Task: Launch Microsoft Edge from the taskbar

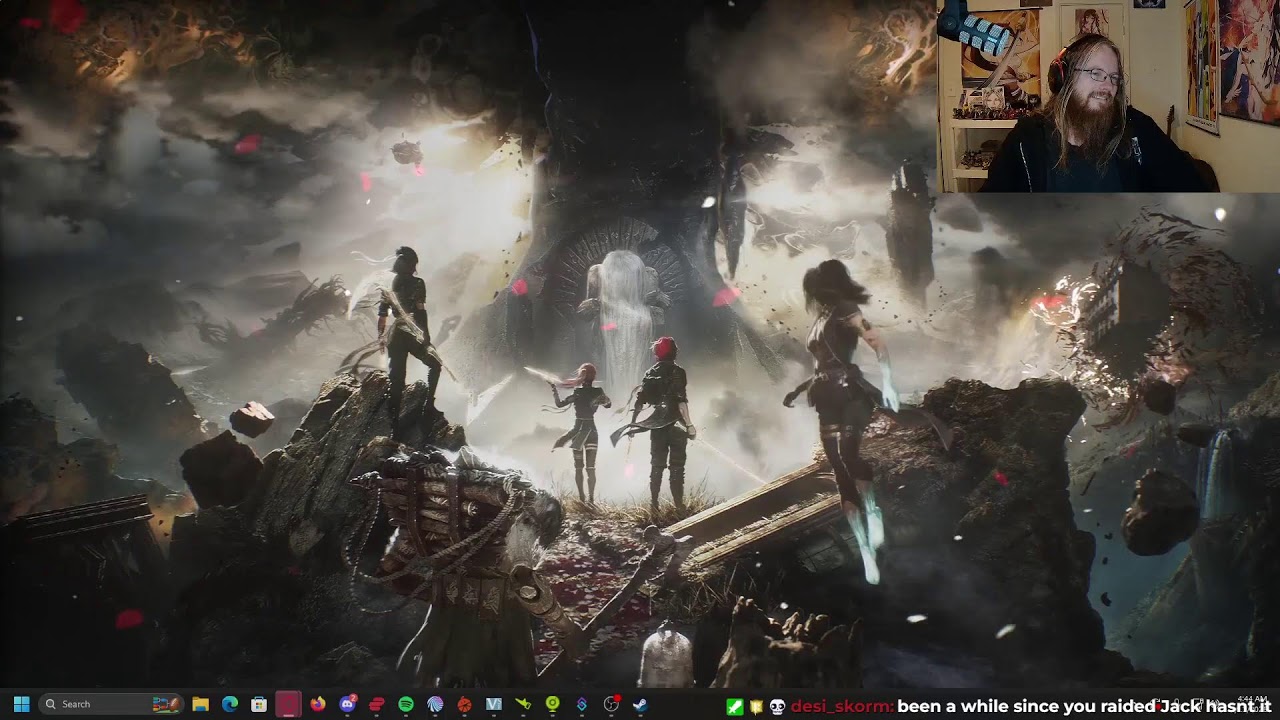Action: click(229, 704)
